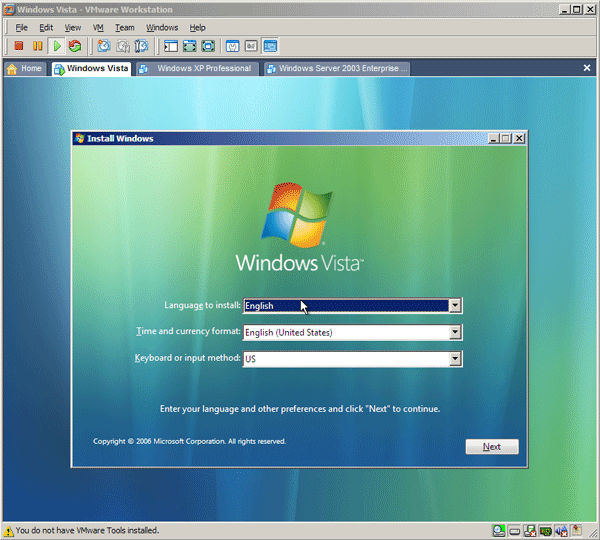Click the 'Language to install:' label
Image resolution: width=600 pixels, height=540 pixels.
(202, 305)
